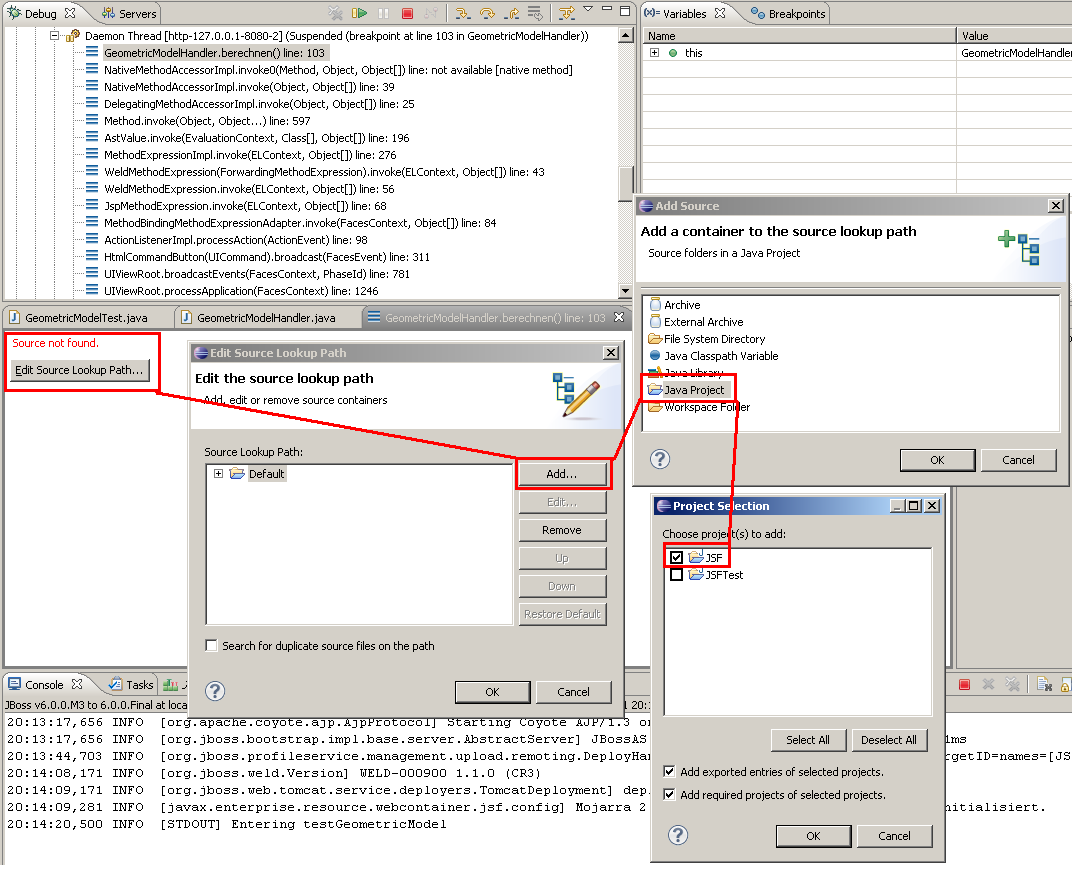
Task: Select Workspace Folder source container
Action: (x=699, y=406)
